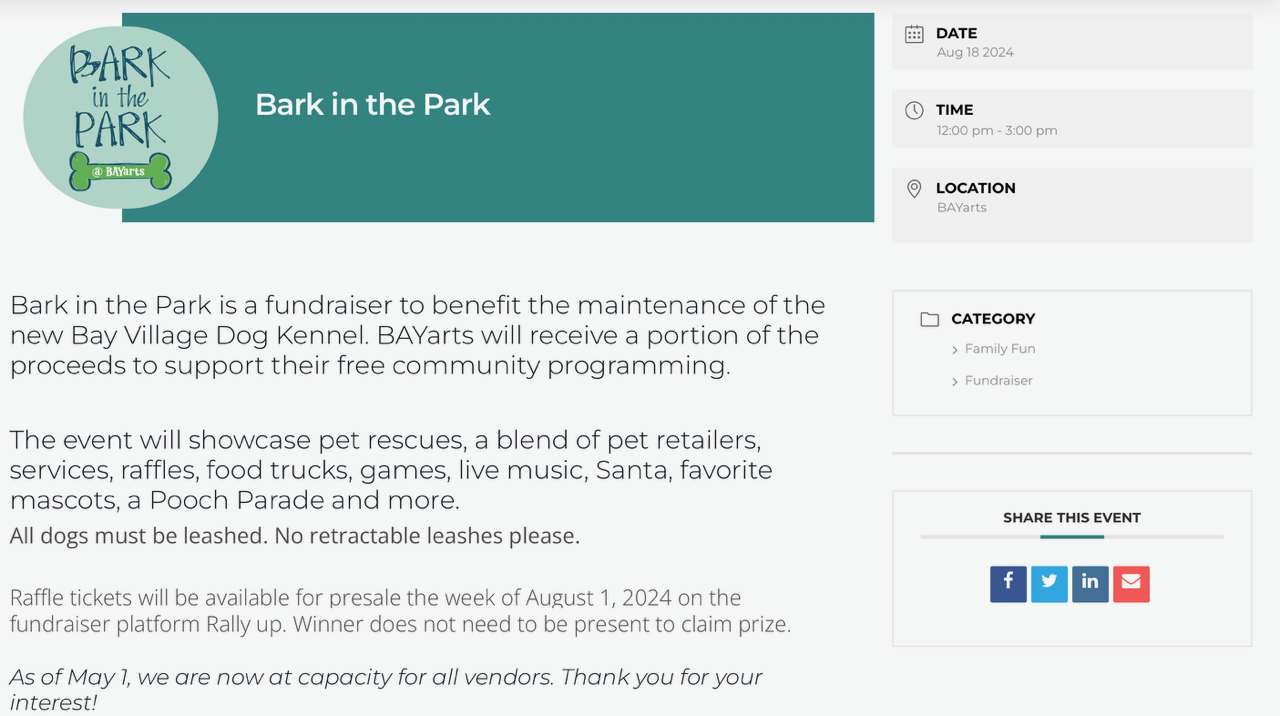Share event on Facebook icon
1280x716 pixels.
tap(1008, 584)
